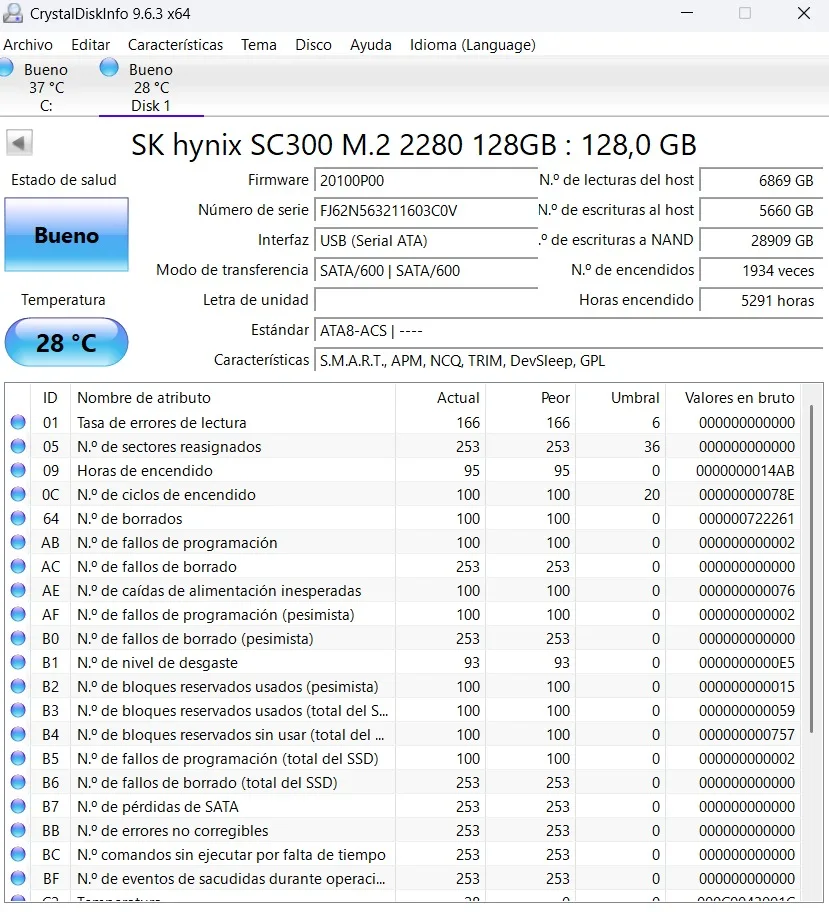Click the blue dot beside N.º de ciclos de encendido
This screenshot has width=829, height=912.
tap(18, 494)
